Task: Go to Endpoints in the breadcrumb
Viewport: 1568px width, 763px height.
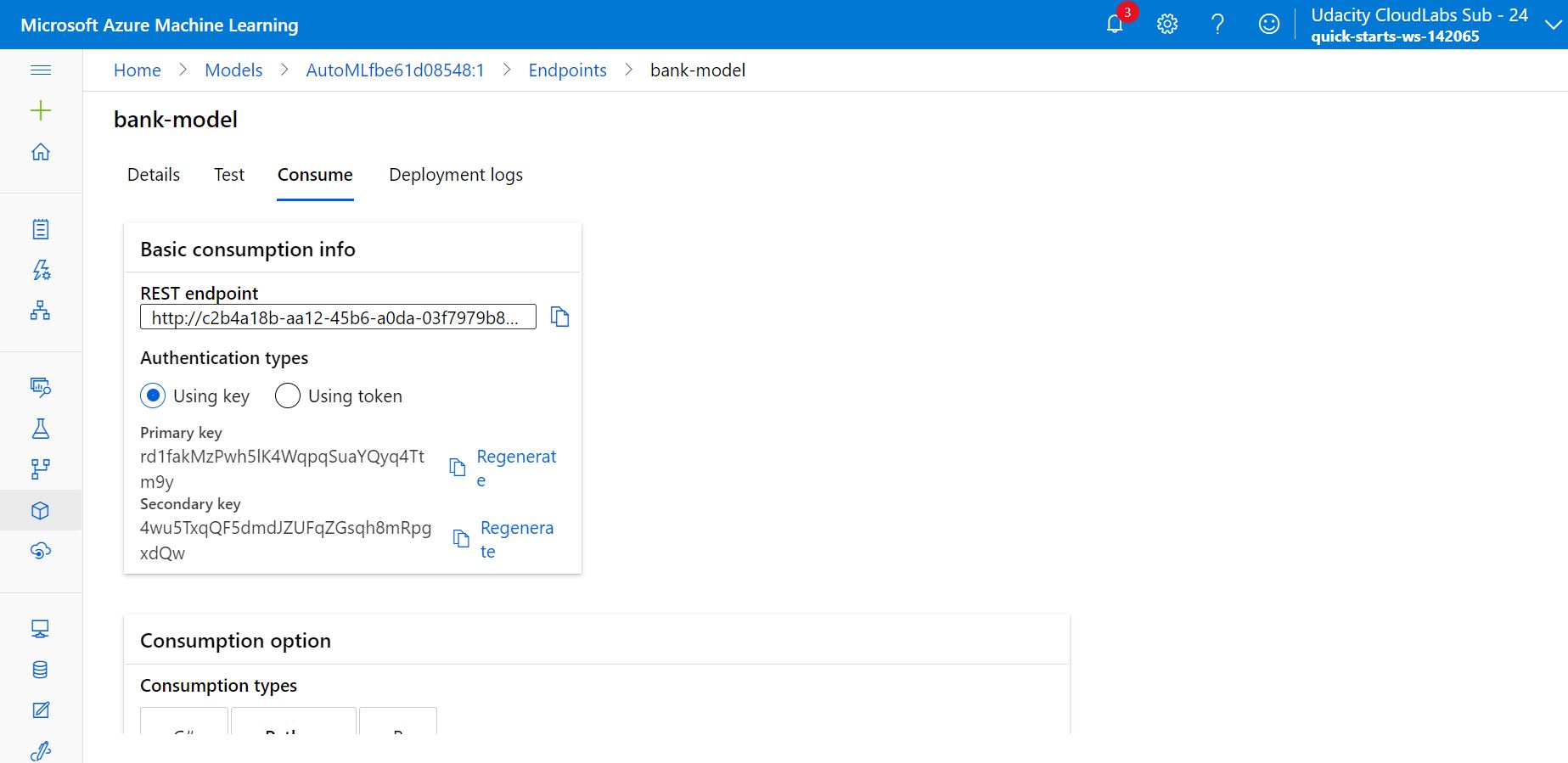Action: click(x=567, y=70)
